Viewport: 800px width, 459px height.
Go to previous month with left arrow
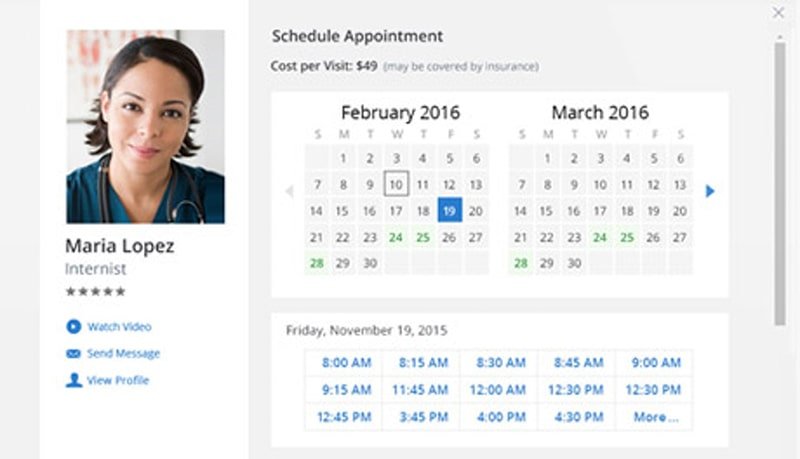[290, 191]
